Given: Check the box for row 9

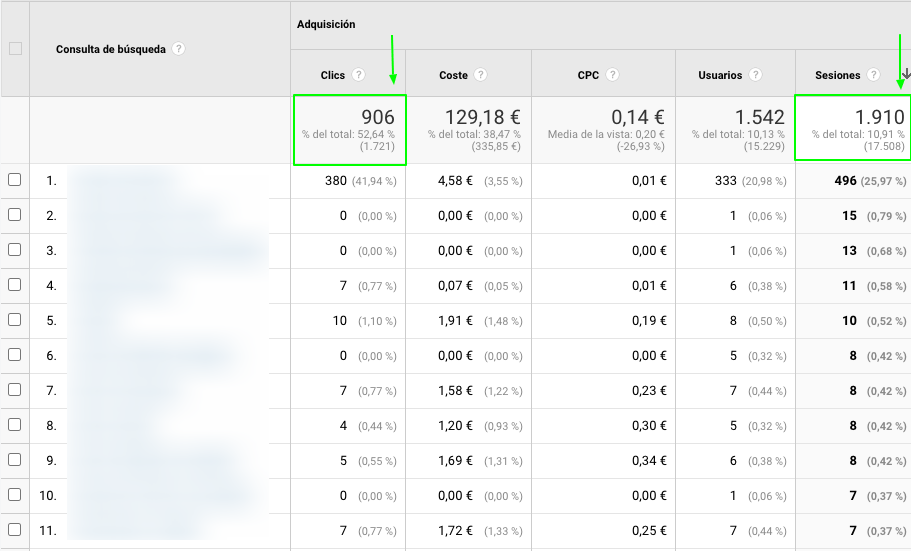Looking at the screenshot, I should click(x=15, y=460).
